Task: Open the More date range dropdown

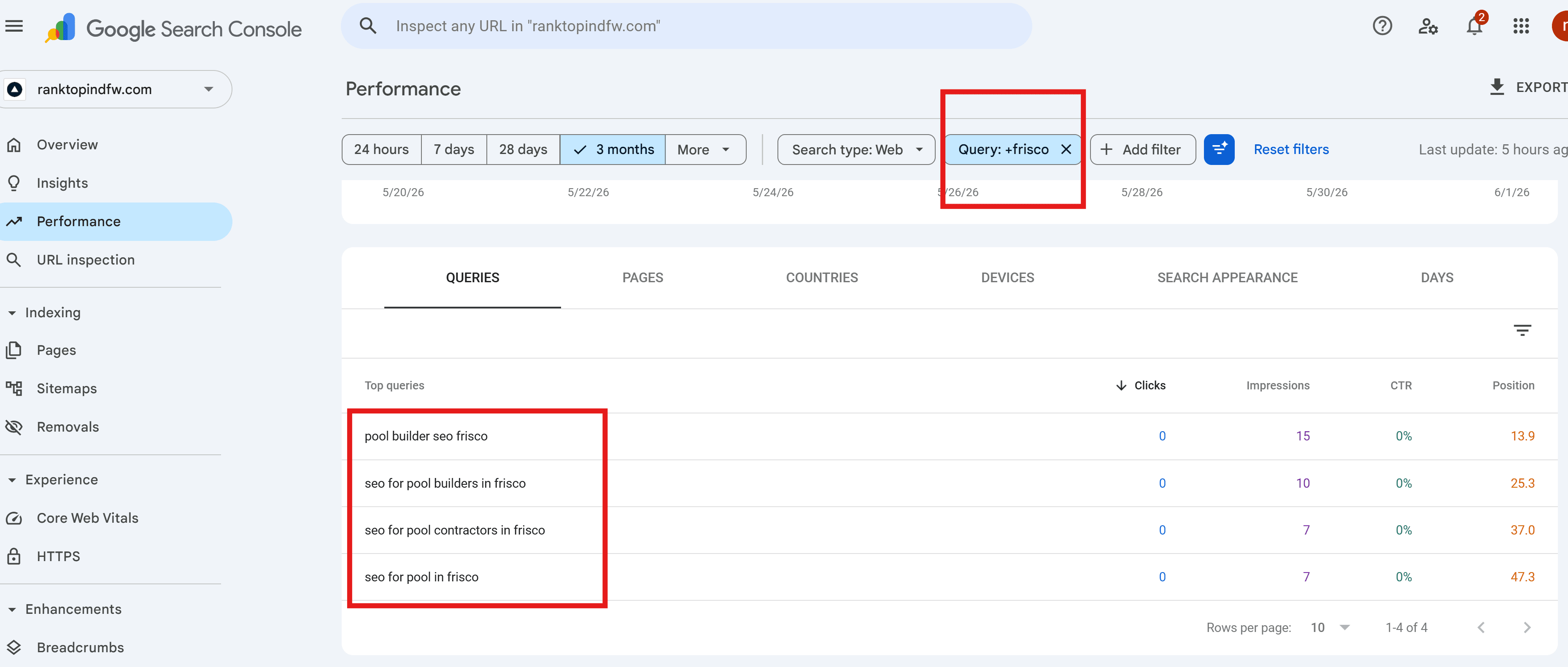Action: [705, 150]
